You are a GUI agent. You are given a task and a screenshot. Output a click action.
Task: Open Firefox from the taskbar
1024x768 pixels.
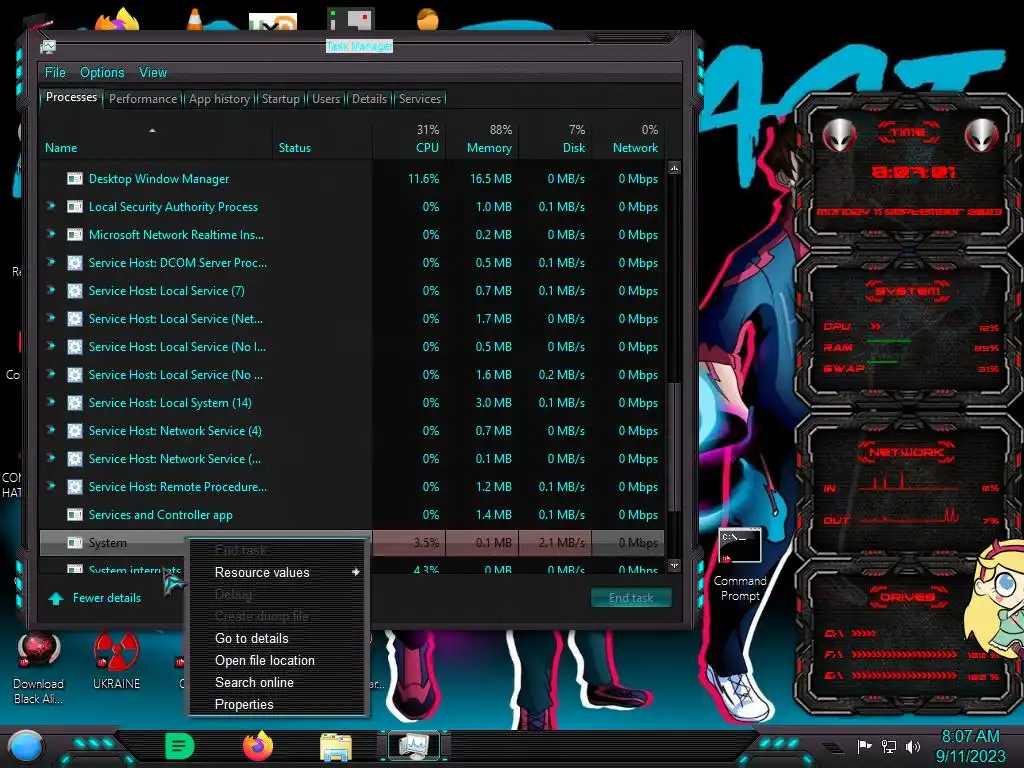coord(258,746)
